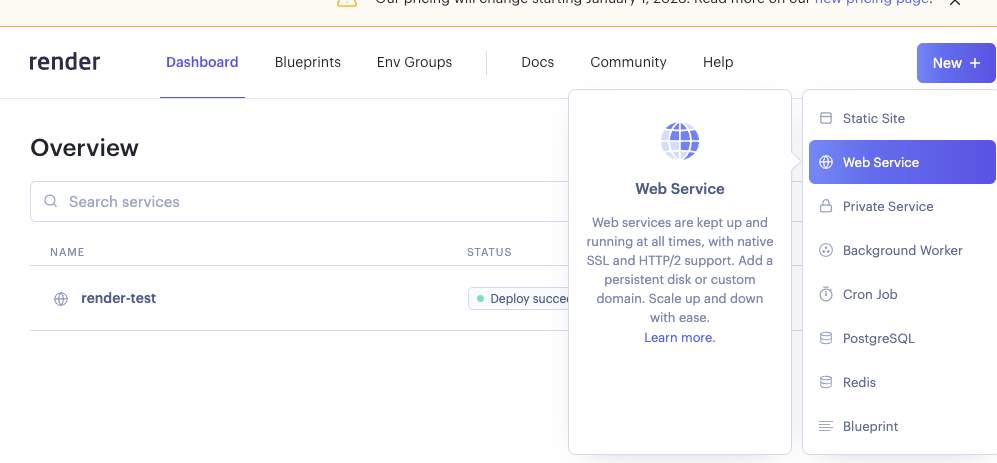
Task: Switch to the Blueprints tab
Action: (308, 62)
